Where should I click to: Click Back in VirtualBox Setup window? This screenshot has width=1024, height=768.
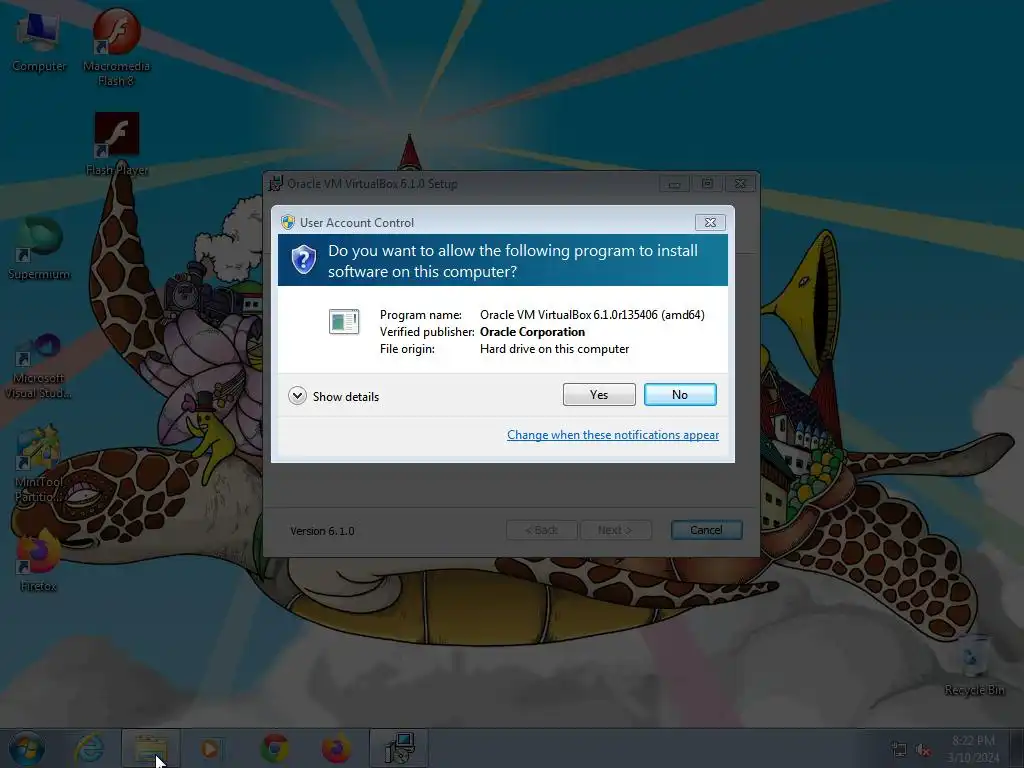pos(541,530)
